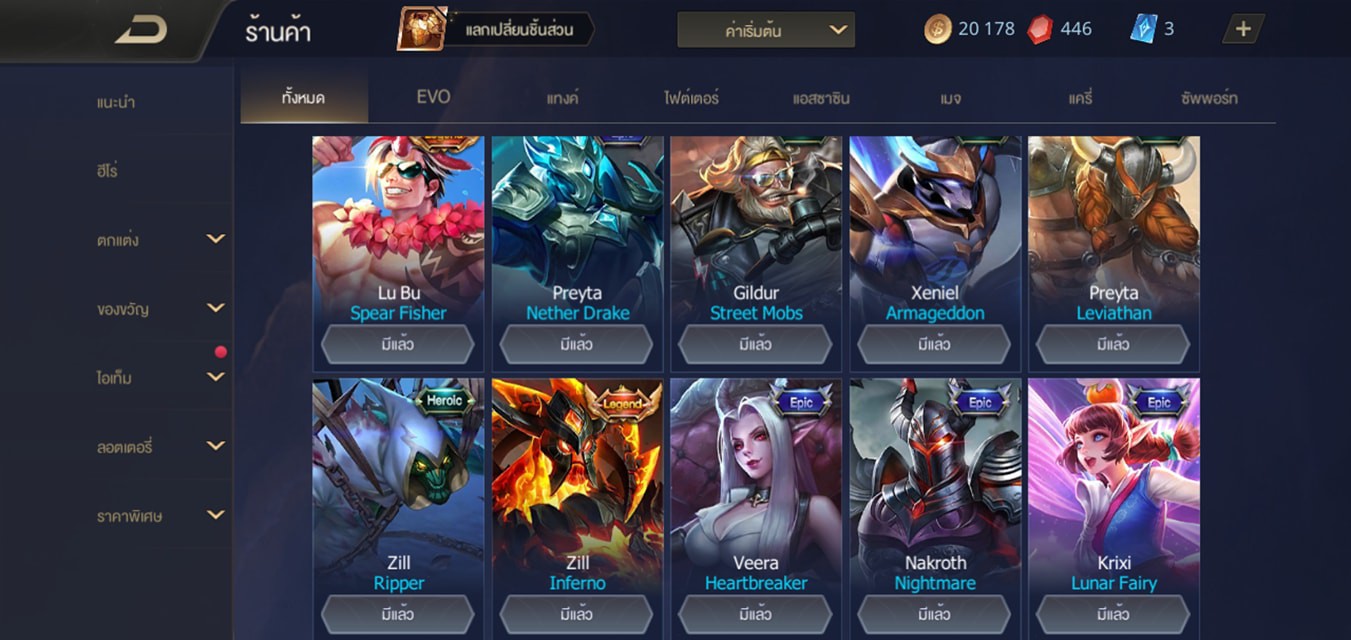Tap the gold coin currency icon
Image resolution: width=1351 pixels, height=640 pixels.
(x=937, y=29)
